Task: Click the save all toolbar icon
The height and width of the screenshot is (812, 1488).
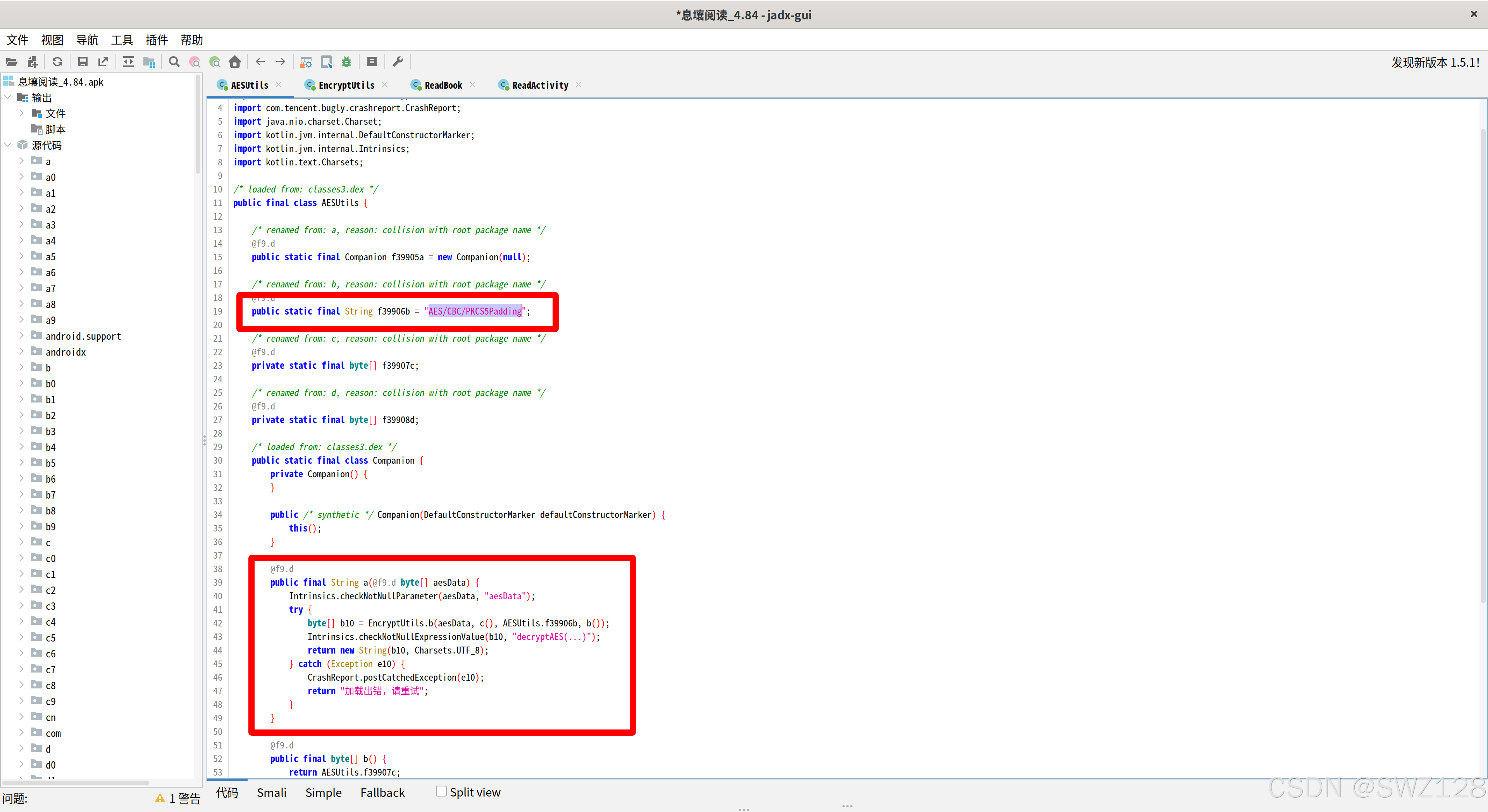Action: [83, 62]
